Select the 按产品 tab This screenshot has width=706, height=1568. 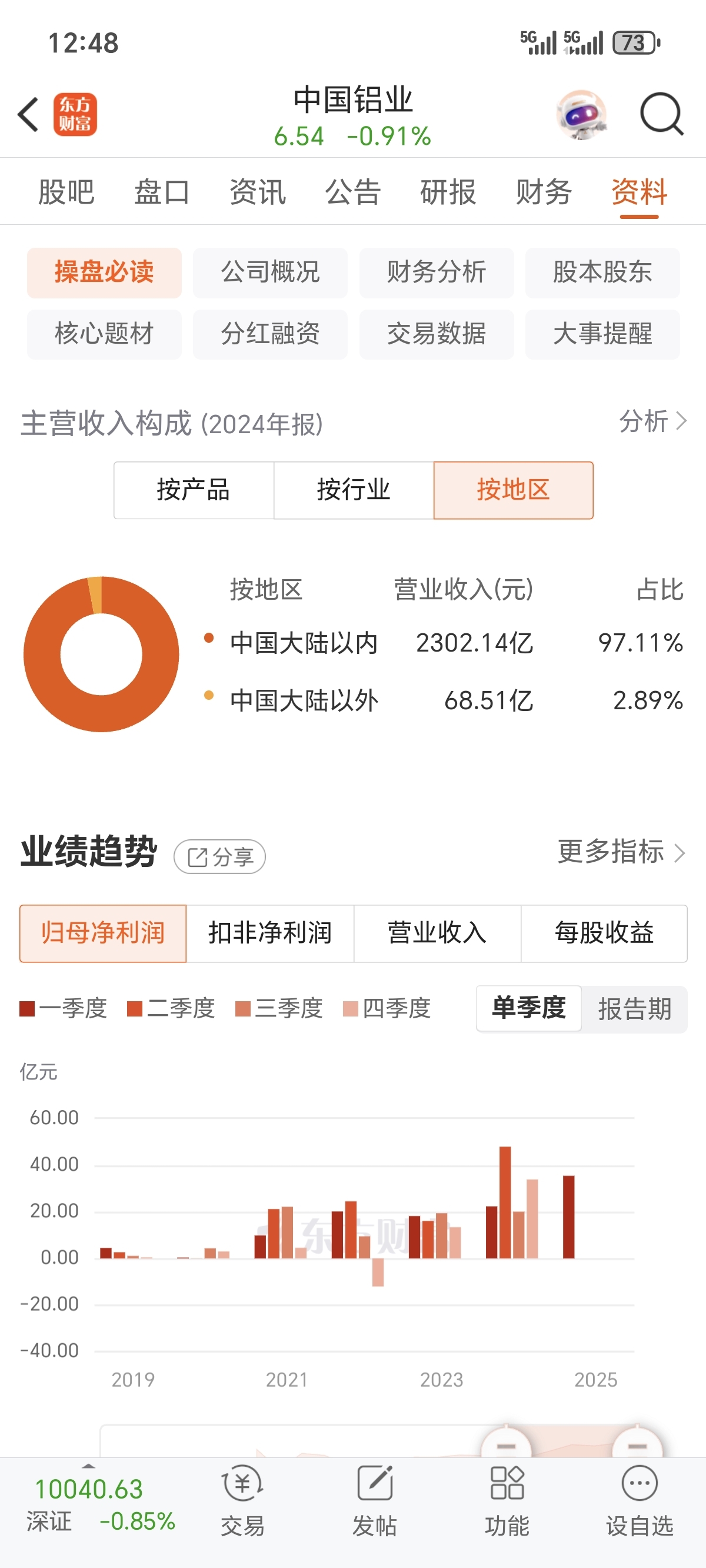(x=194, y=490)
